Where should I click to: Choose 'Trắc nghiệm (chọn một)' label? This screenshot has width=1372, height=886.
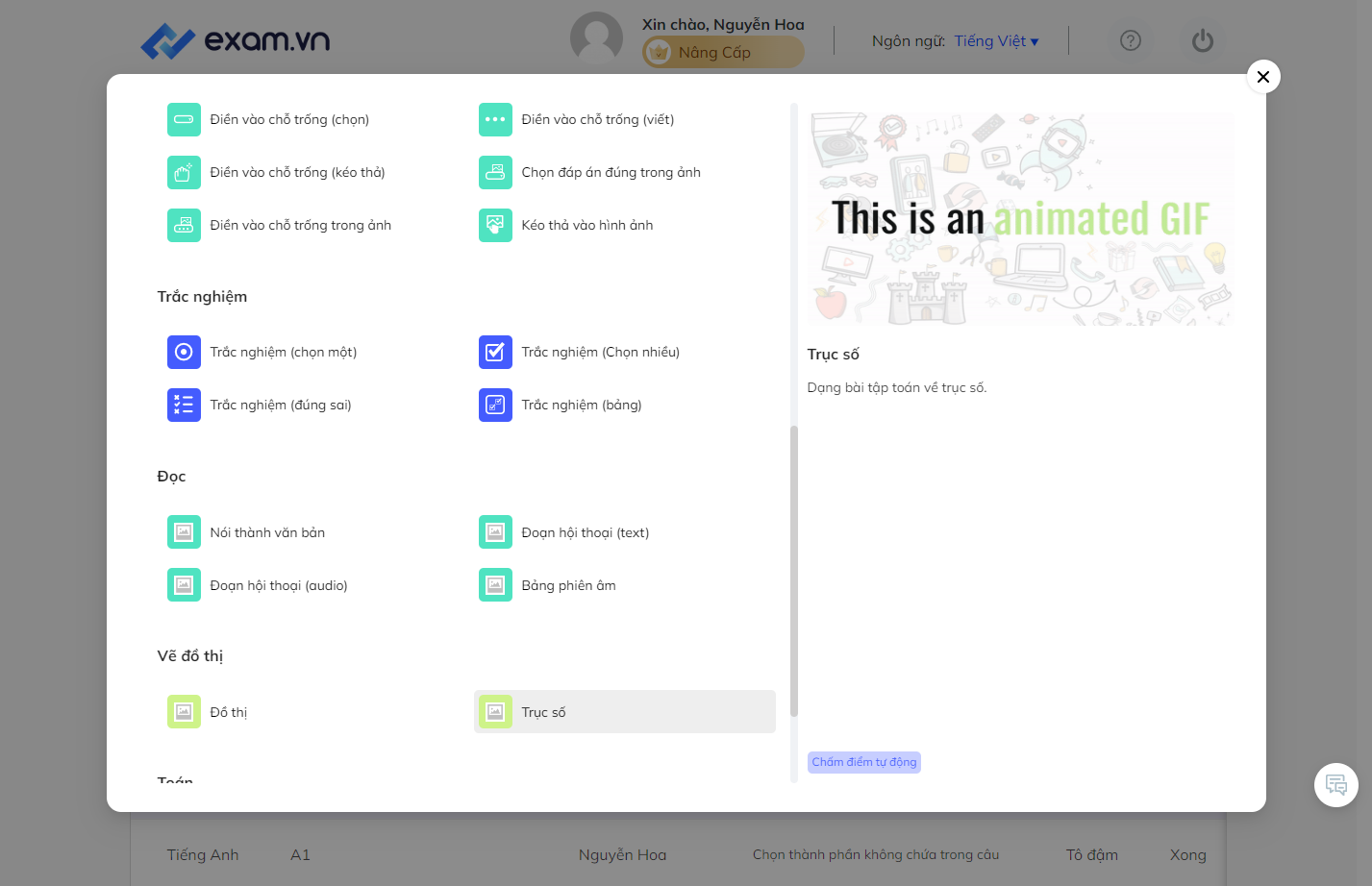[284, 353]
